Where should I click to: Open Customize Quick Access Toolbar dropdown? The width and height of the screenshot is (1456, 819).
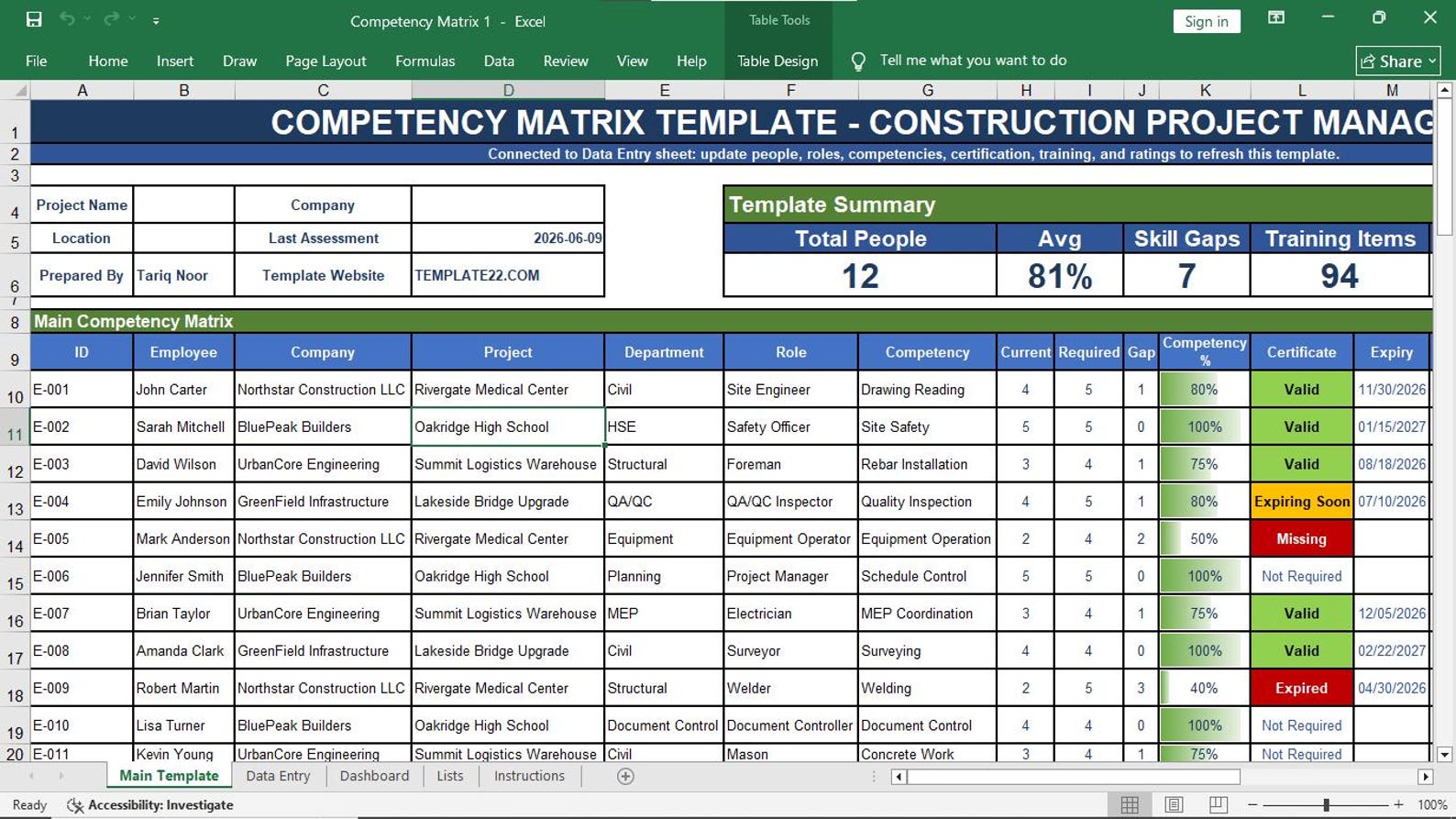[x=156, y=20]
